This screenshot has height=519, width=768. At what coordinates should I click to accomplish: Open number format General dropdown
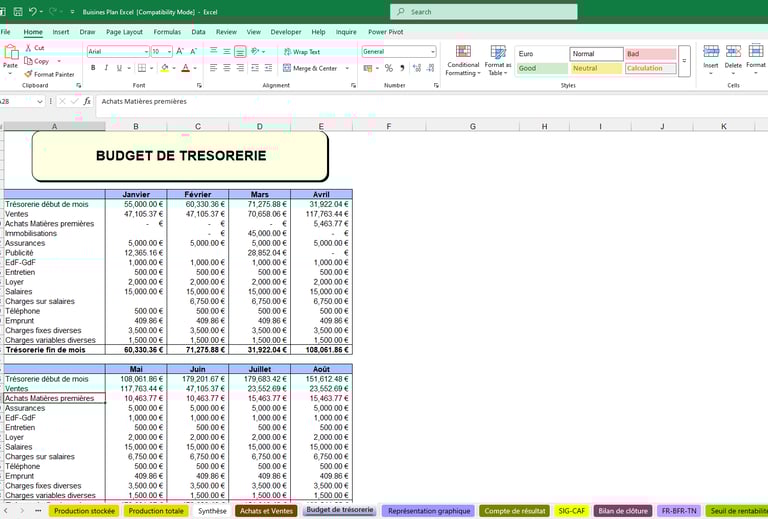(432, 51)
